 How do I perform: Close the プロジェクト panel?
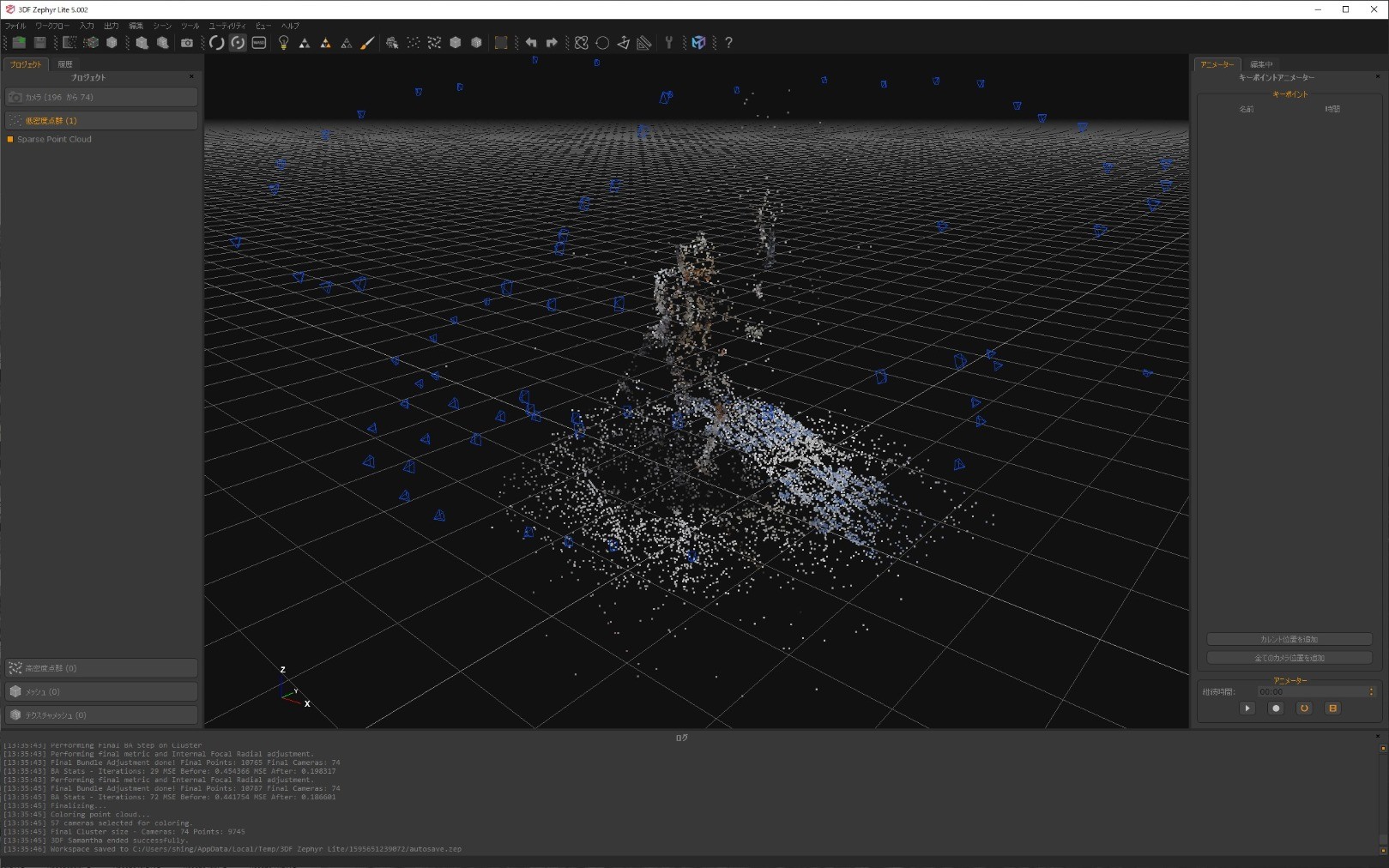191,77
